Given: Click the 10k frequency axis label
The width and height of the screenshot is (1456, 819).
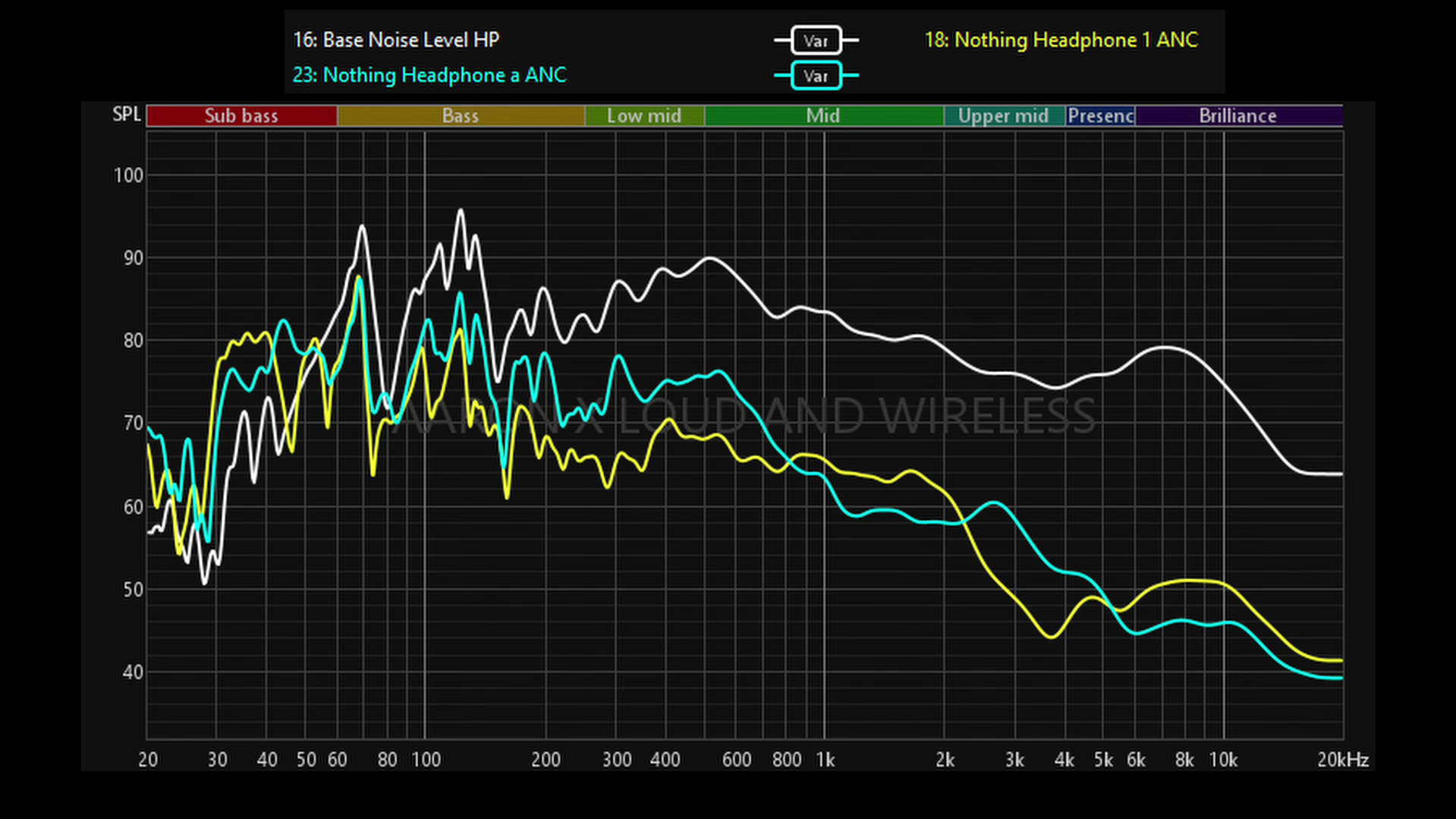Looking at the screenshot, I should tap(1223, 760).
